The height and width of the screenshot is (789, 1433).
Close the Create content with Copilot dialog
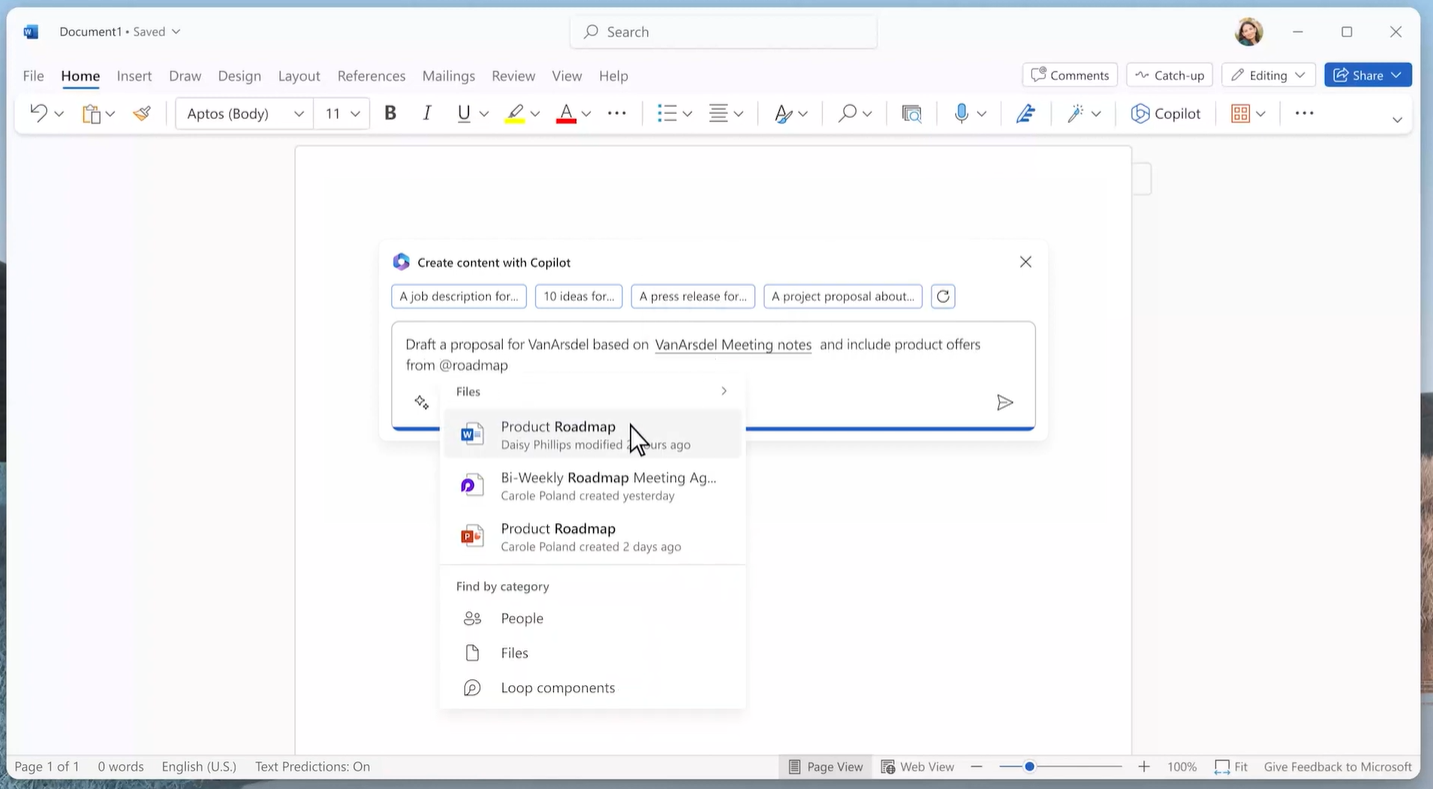1025,262
